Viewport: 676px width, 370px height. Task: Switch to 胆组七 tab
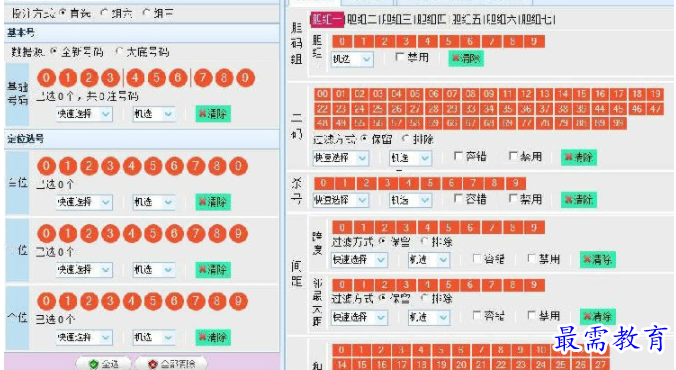point(537,19)
